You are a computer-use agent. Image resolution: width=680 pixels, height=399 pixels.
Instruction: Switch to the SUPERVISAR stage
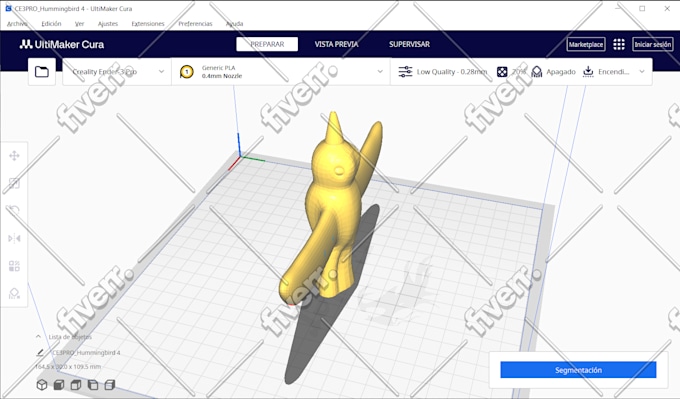point(409,44)
